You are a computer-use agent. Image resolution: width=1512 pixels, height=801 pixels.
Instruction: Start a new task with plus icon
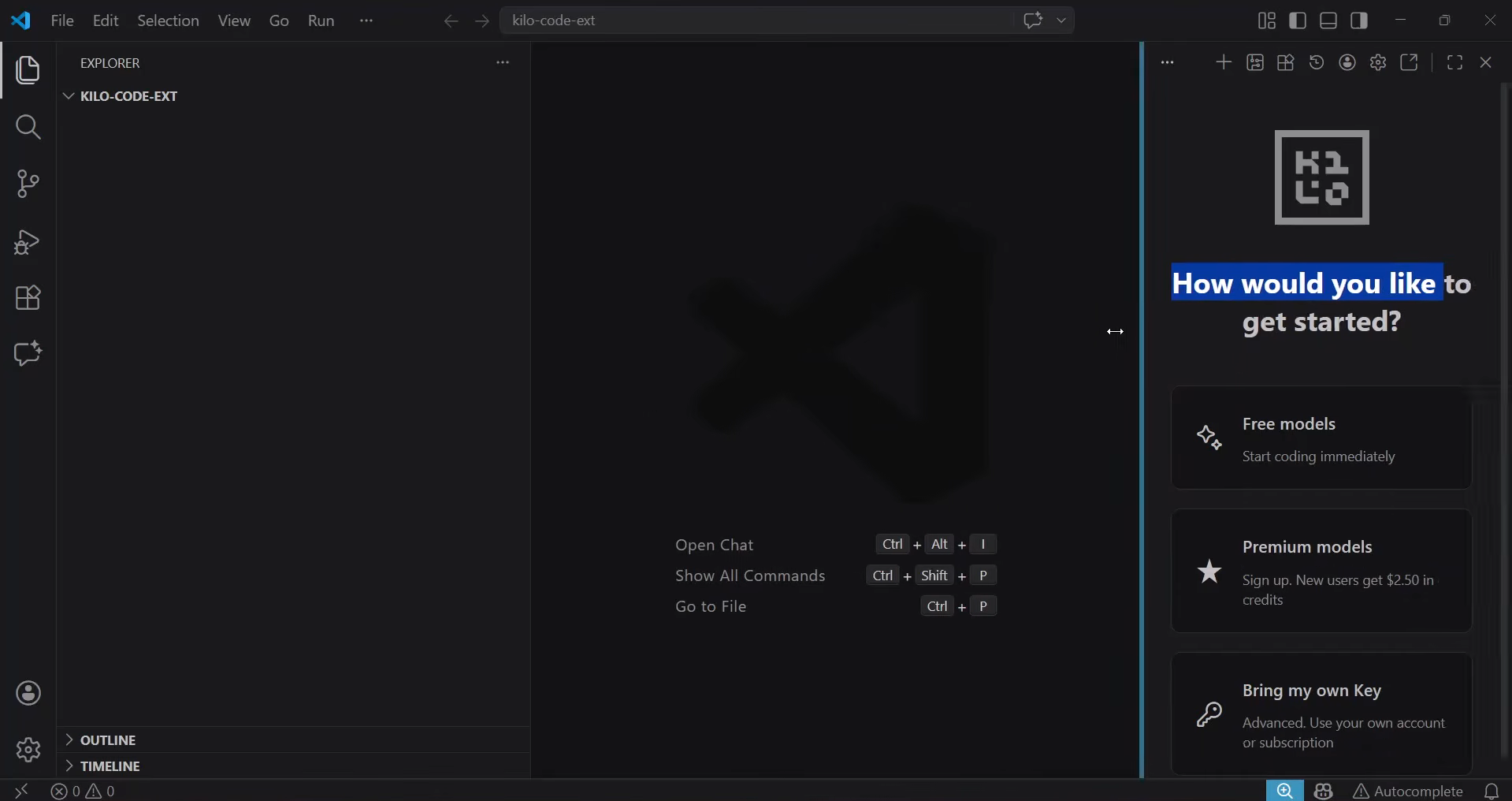pos(1224,62)
